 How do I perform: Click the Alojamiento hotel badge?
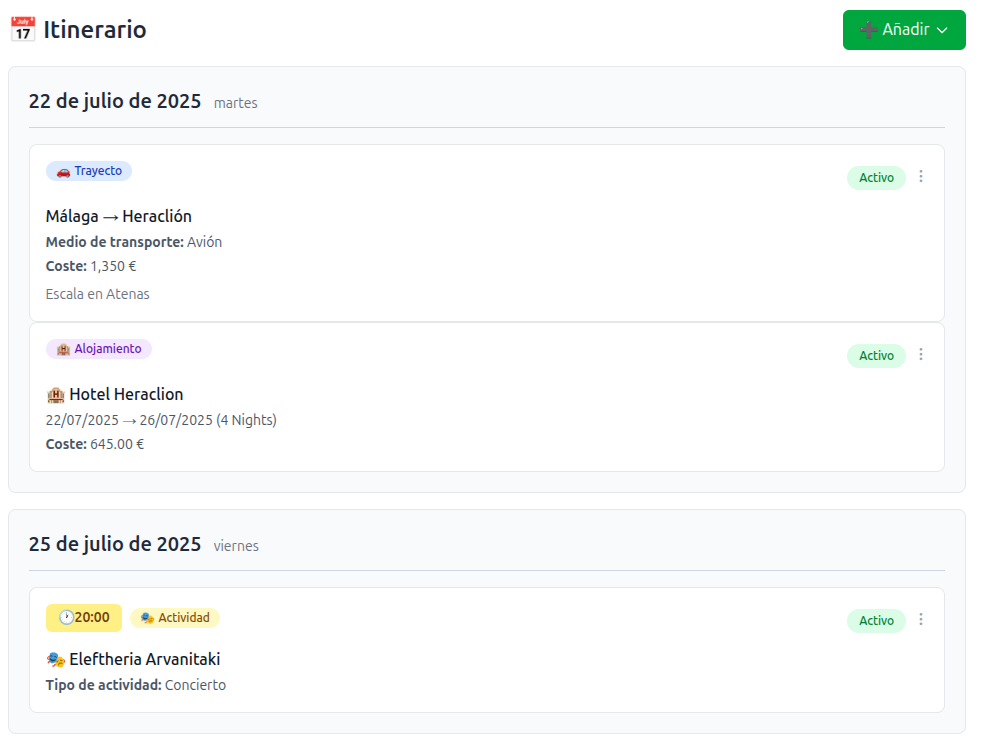tap(99, 349)
